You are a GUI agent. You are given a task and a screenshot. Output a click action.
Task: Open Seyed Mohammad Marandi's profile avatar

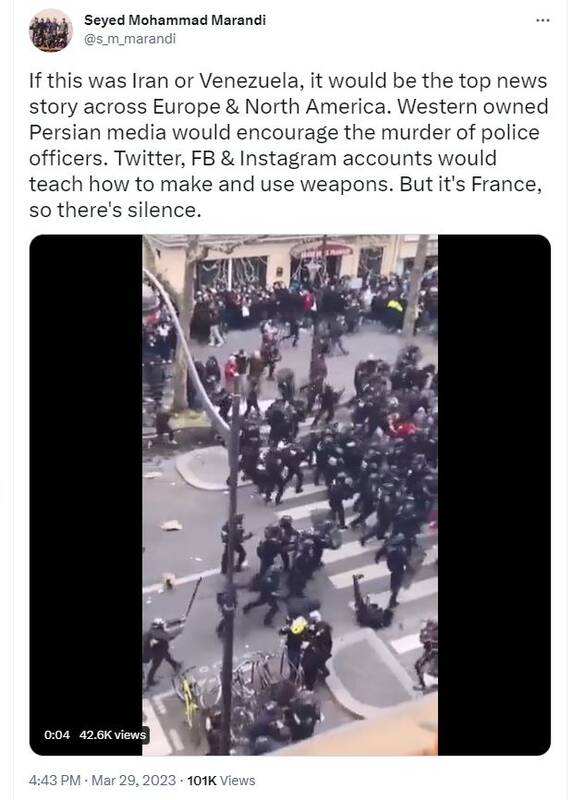tap(51, 31)
